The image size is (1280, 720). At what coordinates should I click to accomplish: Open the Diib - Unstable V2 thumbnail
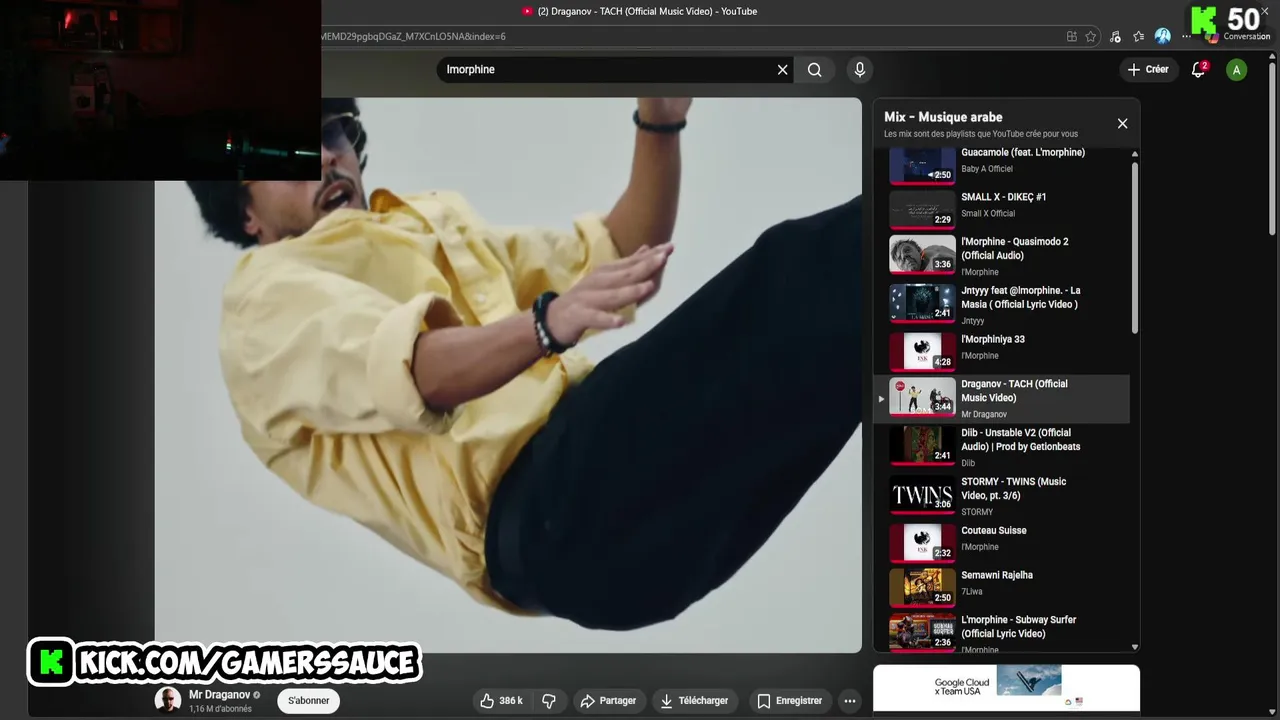[x=922, y=445]
